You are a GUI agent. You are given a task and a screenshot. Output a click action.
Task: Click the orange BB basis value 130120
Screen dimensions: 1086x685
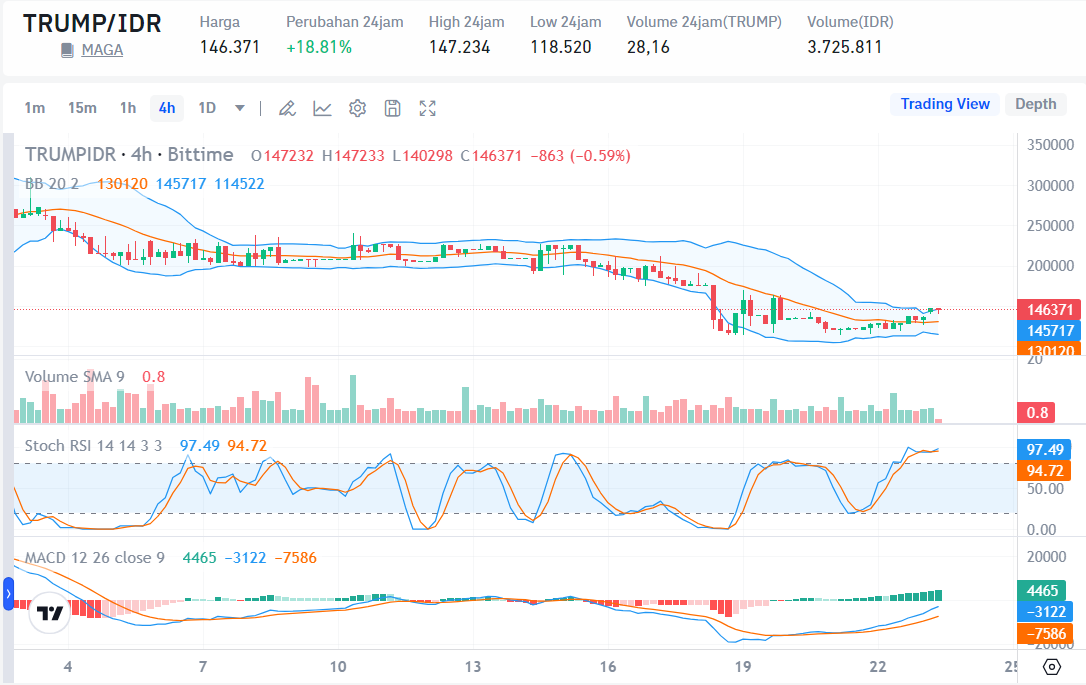point(122,184)
